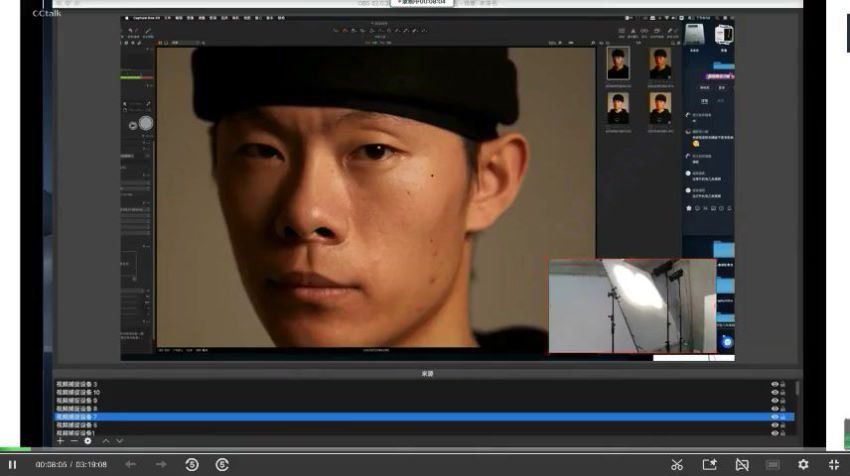The image size is (850, 476).
Task: Select source row 视频捕捉设备 10
Action: [x=424, y=393]
